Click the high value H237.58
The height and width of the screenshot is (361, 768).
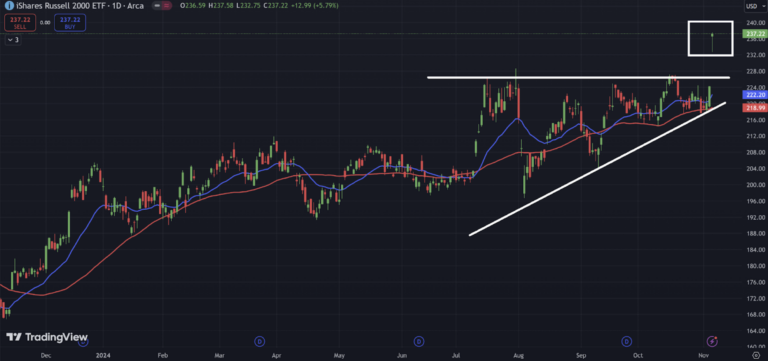click(221, 6)
